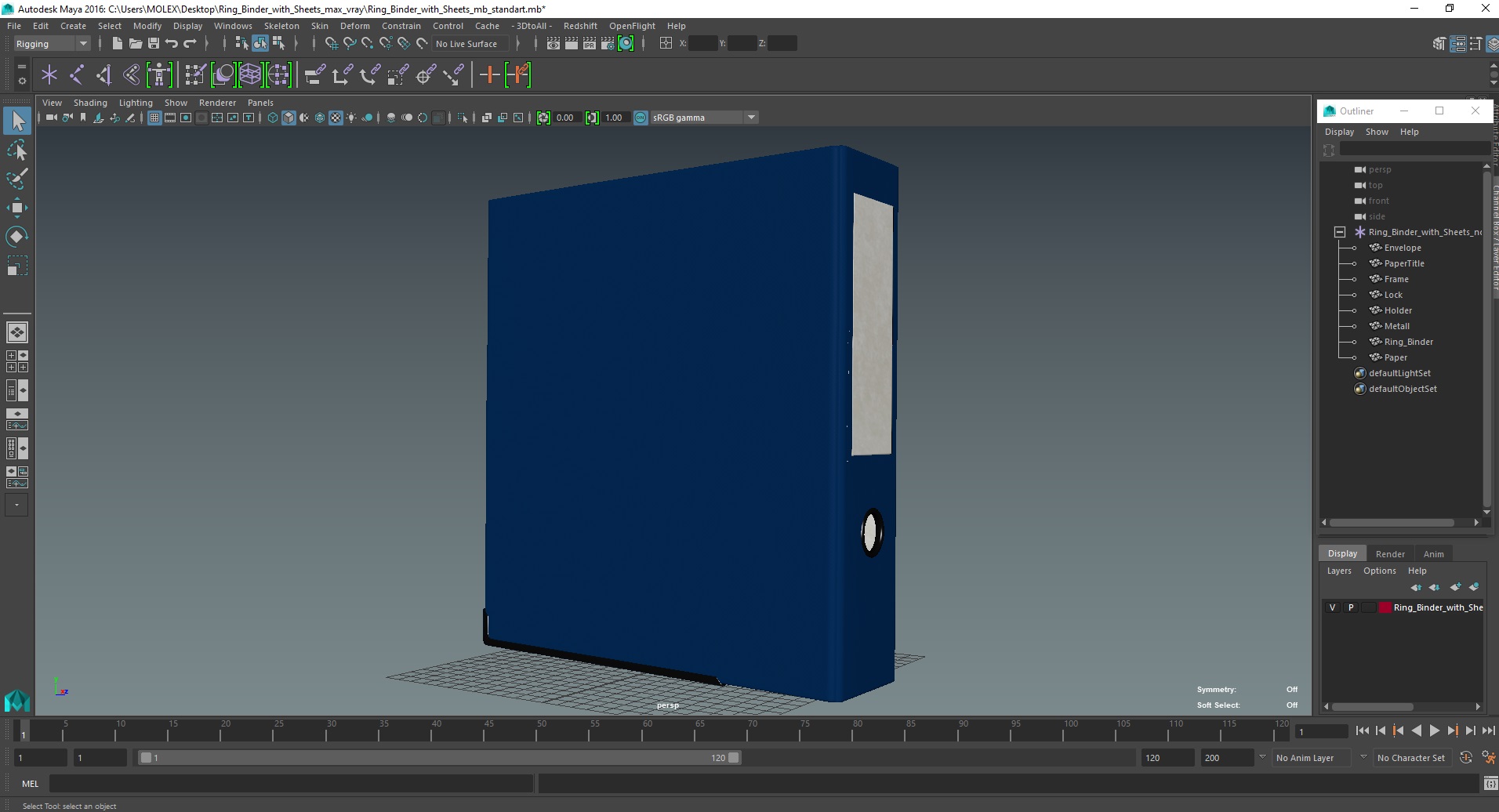Toggle snap to grids icon
The height and width of the screenshot is (812, 1499).
click(332, 44)
